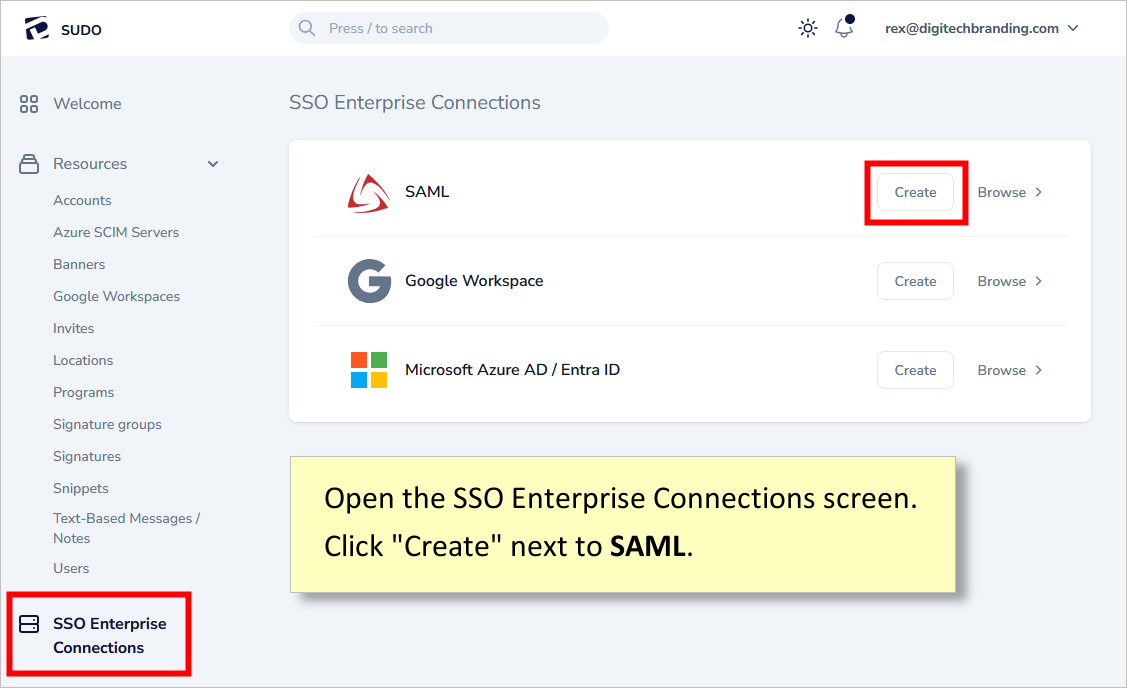1127x688 pixels.
Task: Click the SAML red logo icon
Action: [x=368, y=193]
